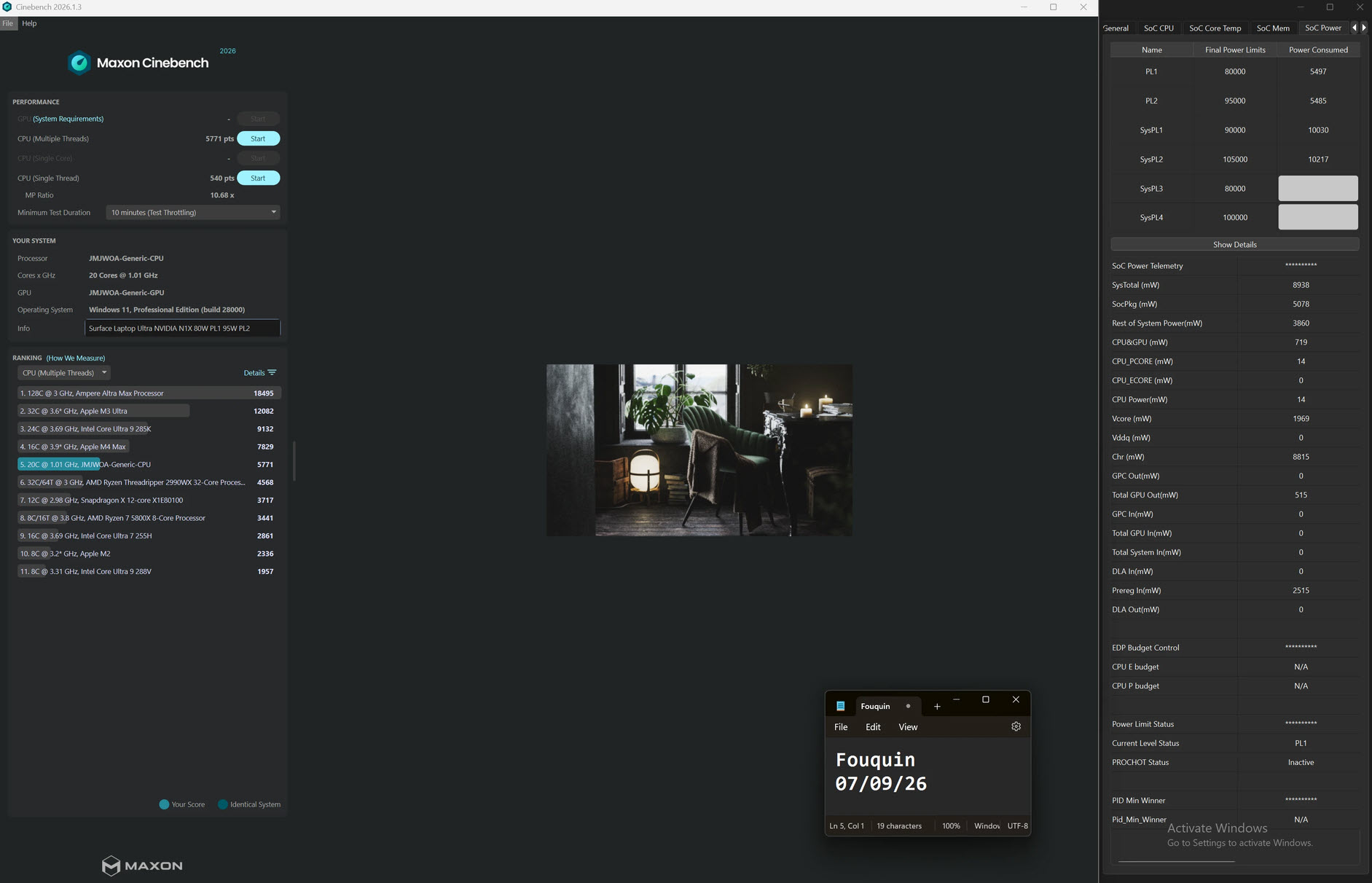Click the ranking list scrollbar
Image resolution: width=1372 pixels, height=883 pixels.
pos(294,460)
